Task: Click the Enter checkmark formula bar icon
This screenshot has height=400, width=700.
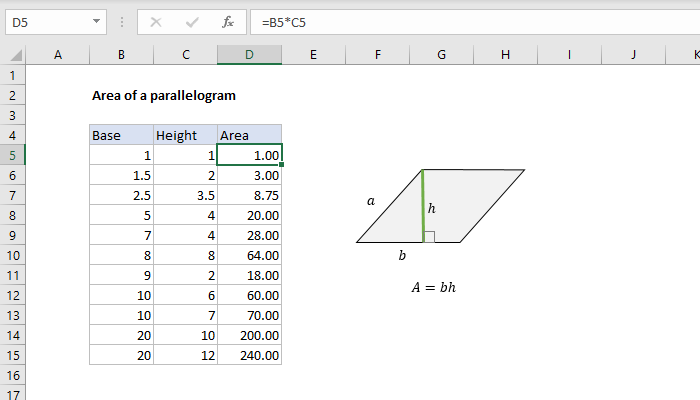Action: [x=192, y=22]
